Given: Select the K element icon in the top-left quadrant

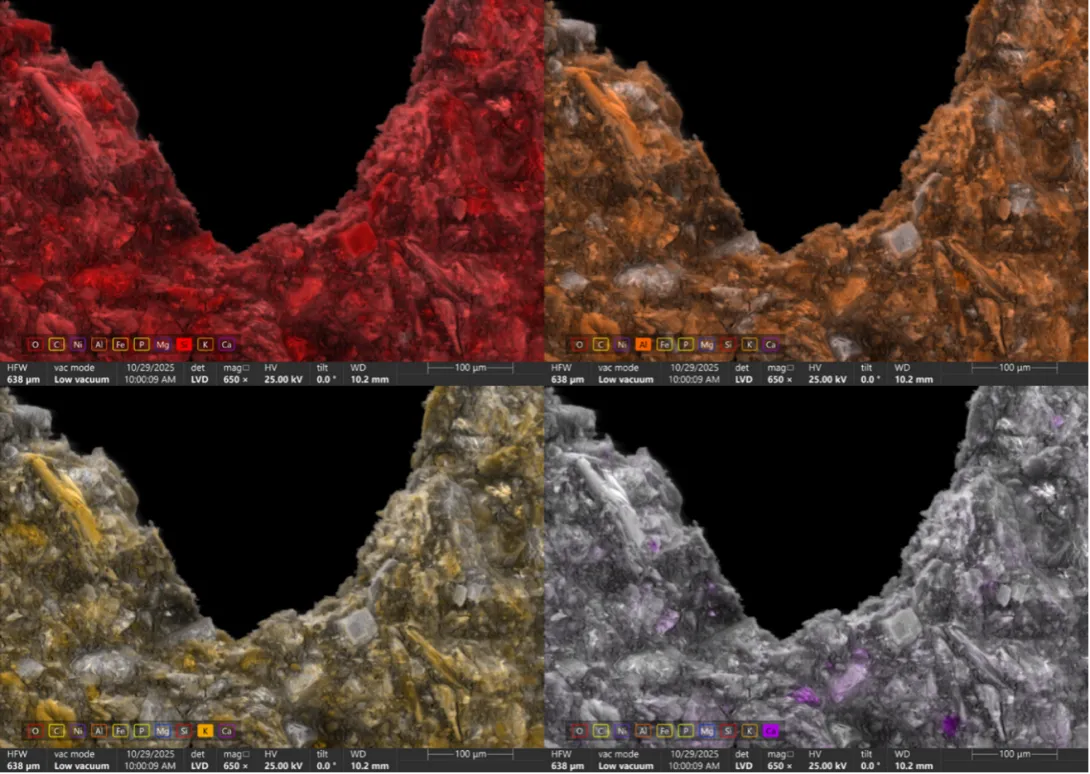Looking at the screenshot, I should click(x=205, y=344).
